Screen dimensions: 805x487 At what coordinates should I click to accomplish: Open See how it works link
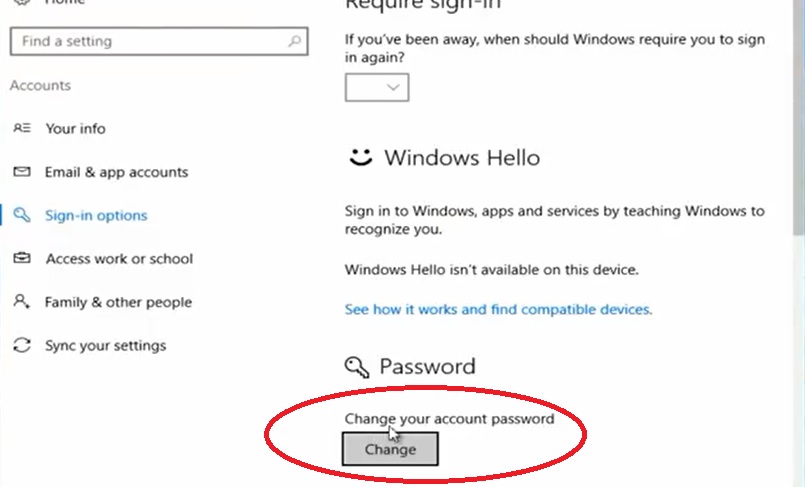[x=498, y=309]
